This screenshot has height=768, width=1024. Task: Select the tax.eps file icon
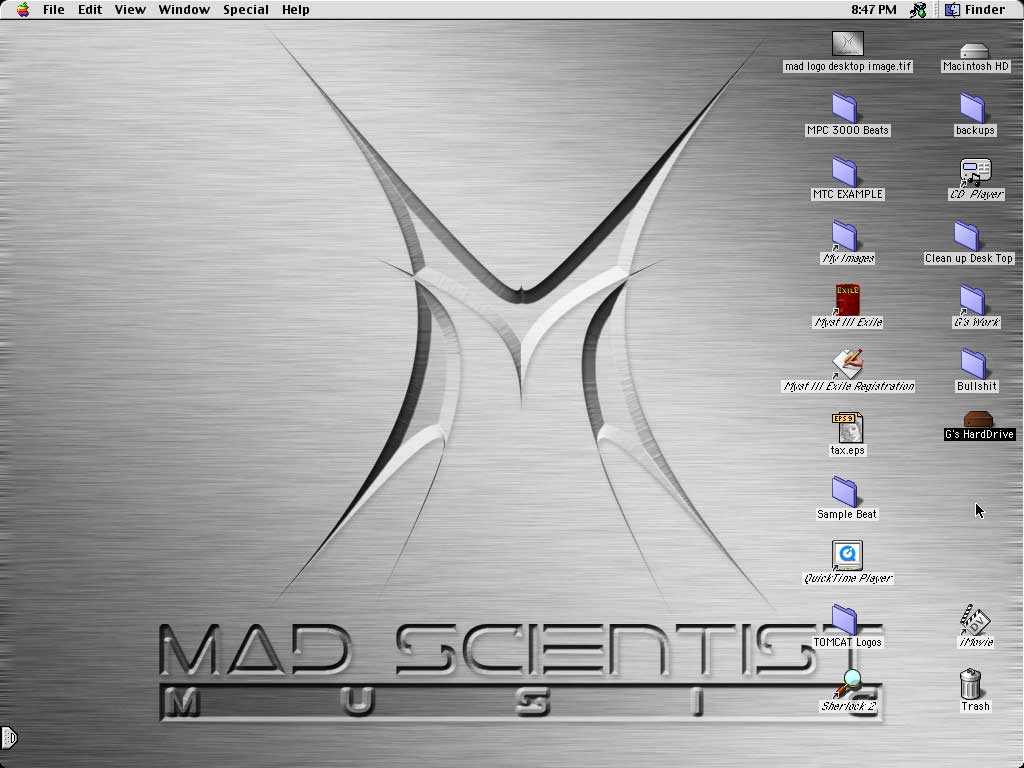(x=847, y=427)
